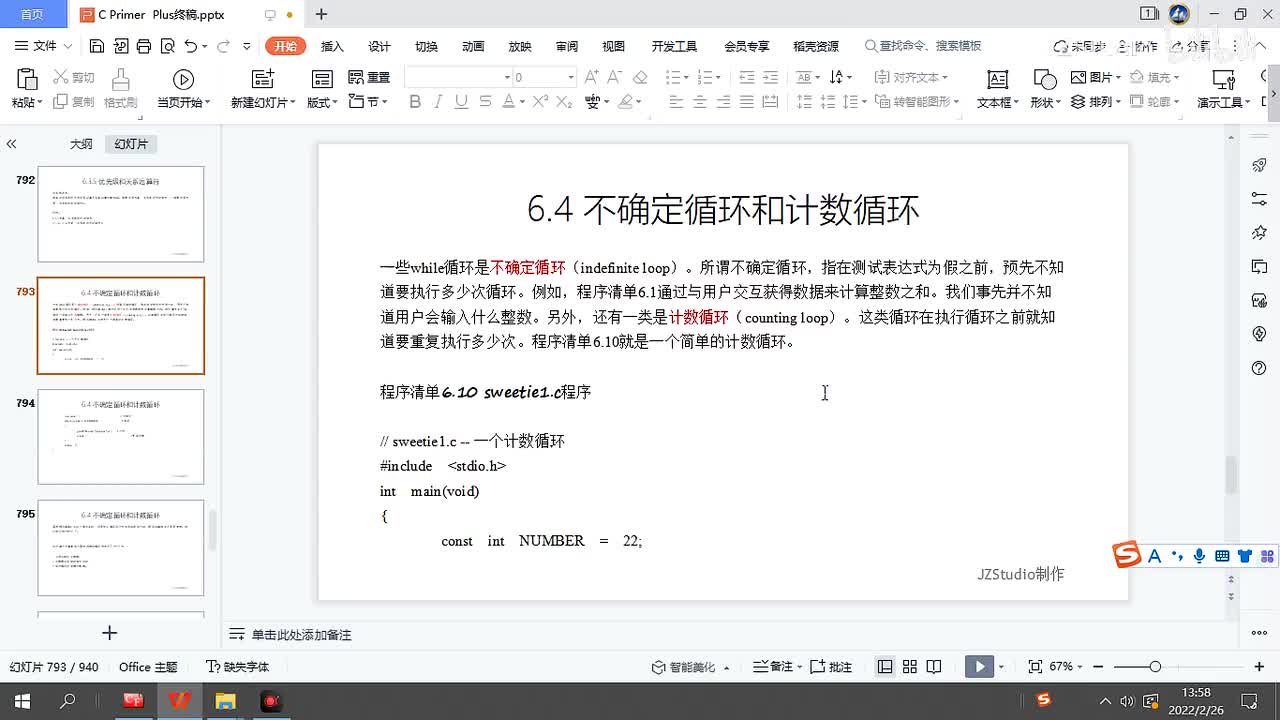1280x720 pixels.
Task: Click the search commands (查找命令) field
Action: (x=924, y=46)
